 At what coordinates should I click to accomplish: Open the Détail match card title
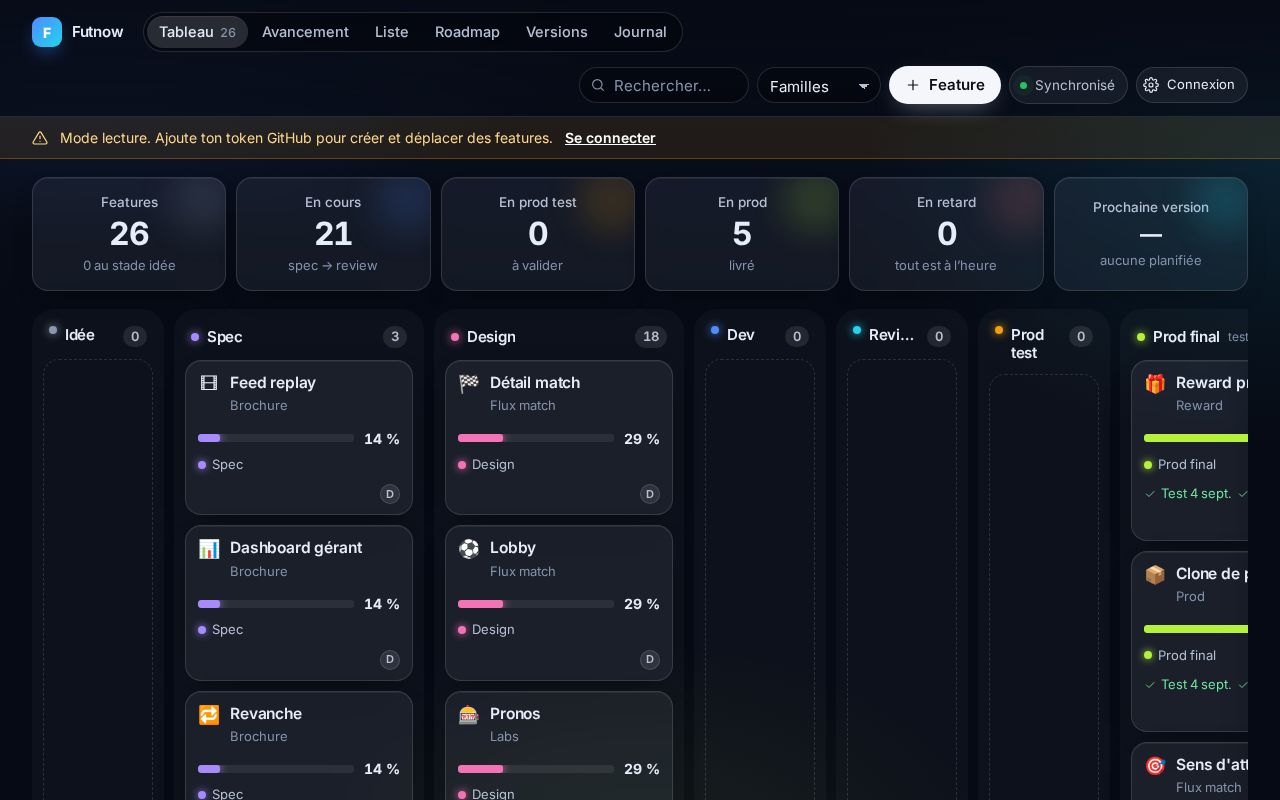(535, 383)
